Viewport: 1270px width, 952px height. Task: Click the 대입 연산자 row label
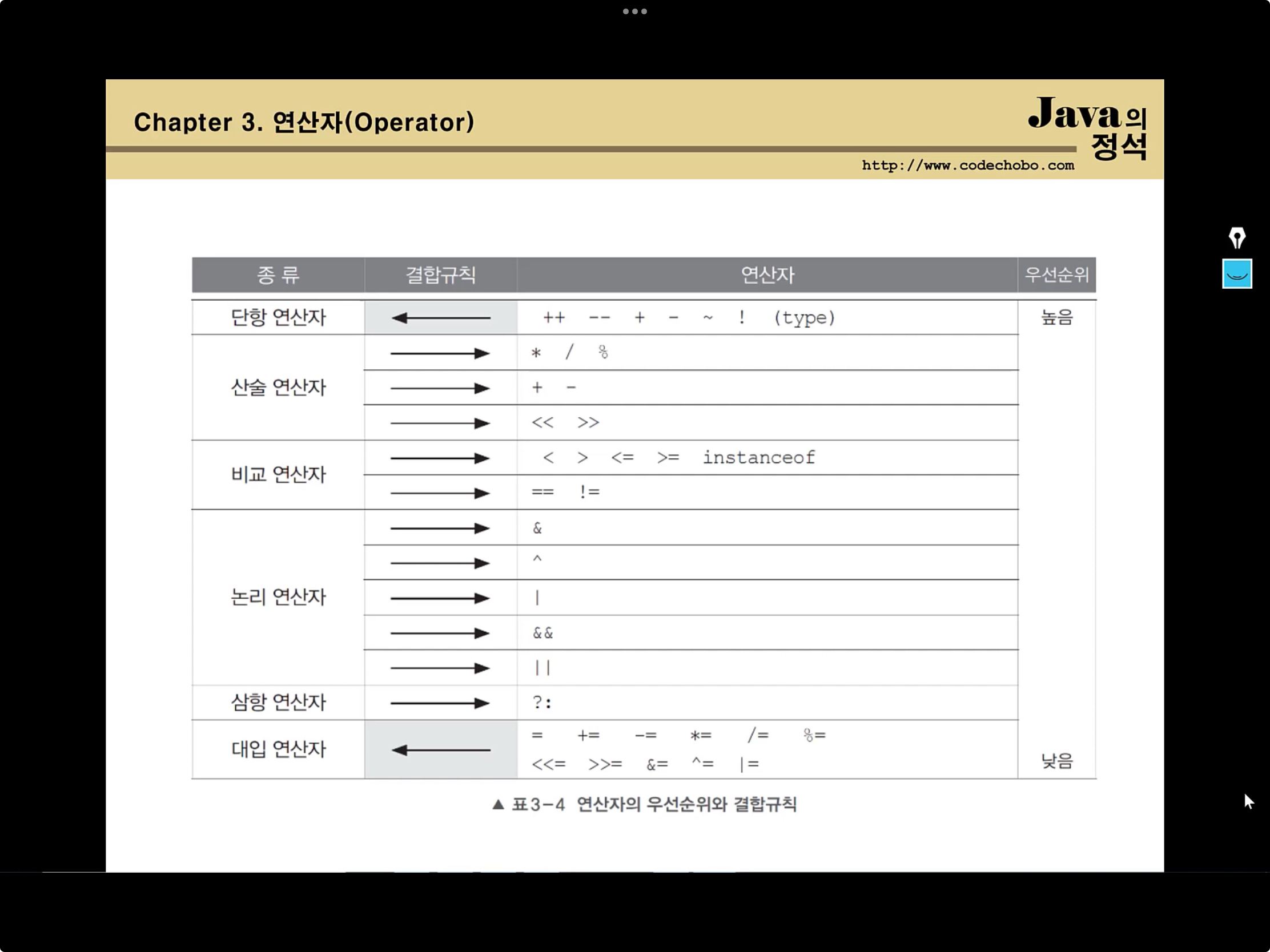(x=279, y=749)
